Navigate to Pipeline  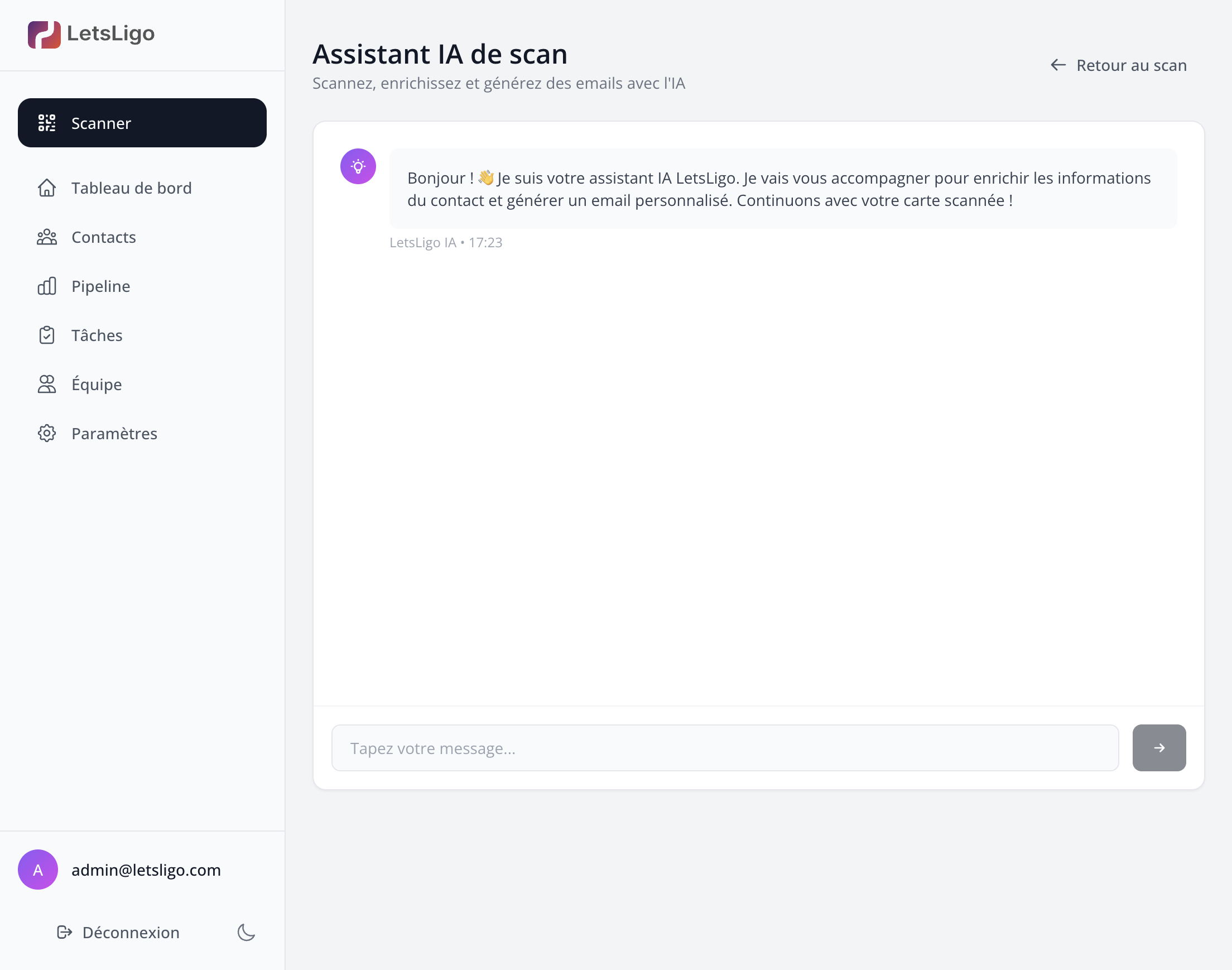coord(142,286)
